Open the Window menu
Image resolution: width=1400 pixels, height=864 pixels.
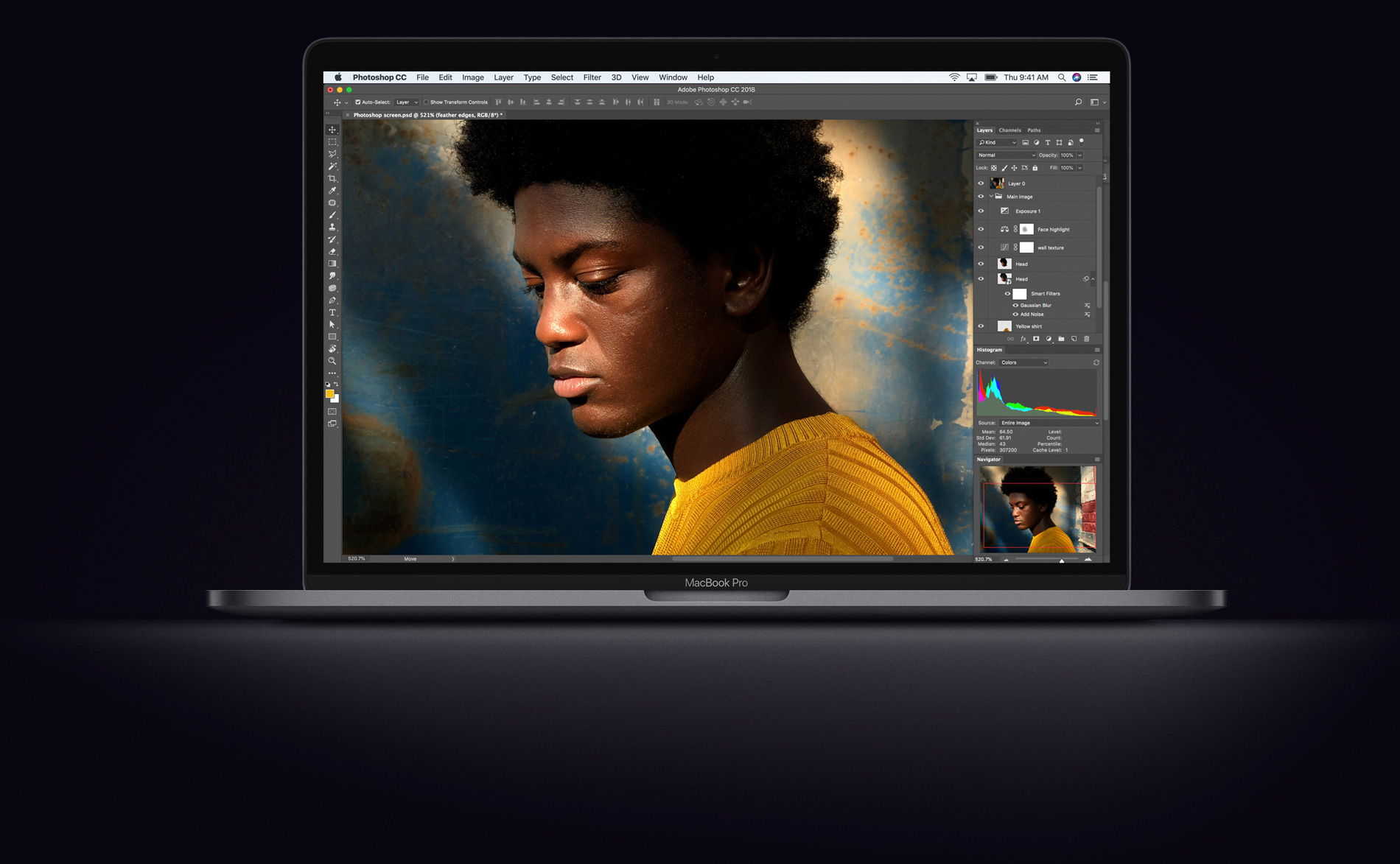(673, 77)
